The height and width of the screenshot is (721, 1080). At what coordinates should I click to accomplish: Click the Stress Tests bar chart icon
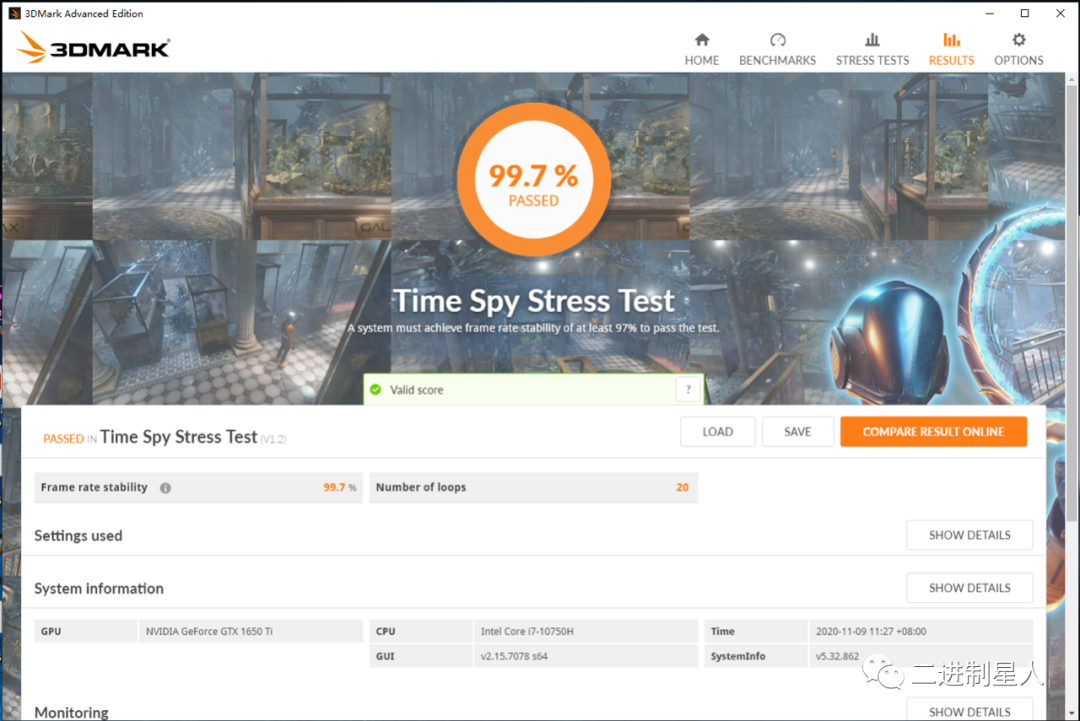(x=872, y=40)
